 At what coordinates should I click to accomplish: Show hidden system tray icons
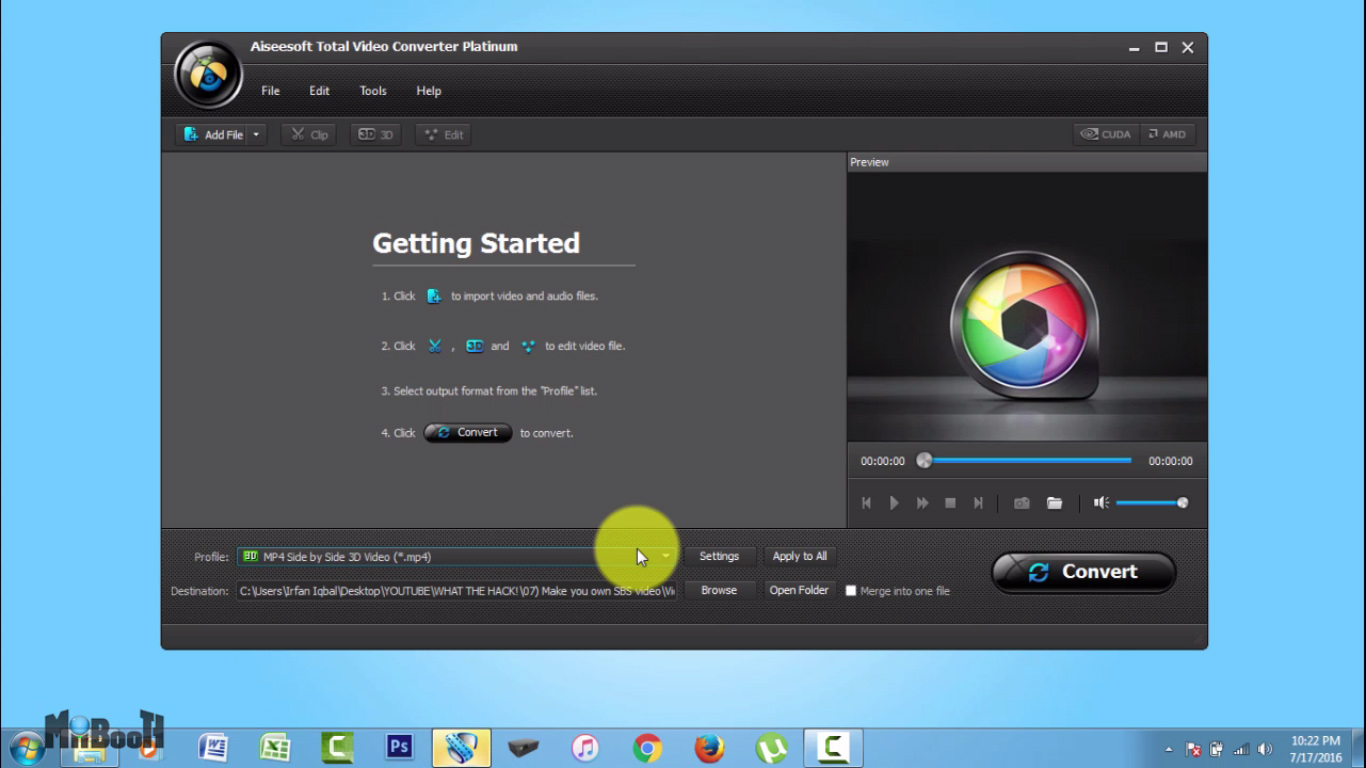[1168, 749]
